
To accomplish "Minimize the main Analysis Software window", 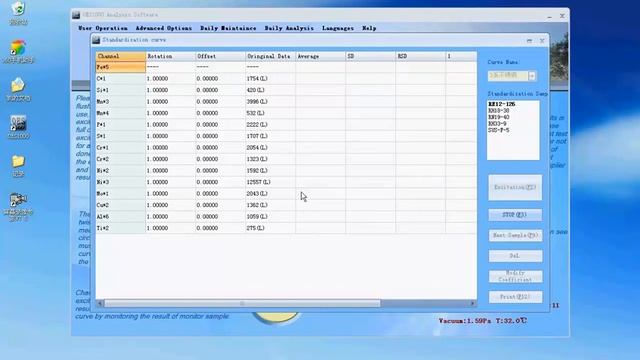I will (x=549, y=16).
